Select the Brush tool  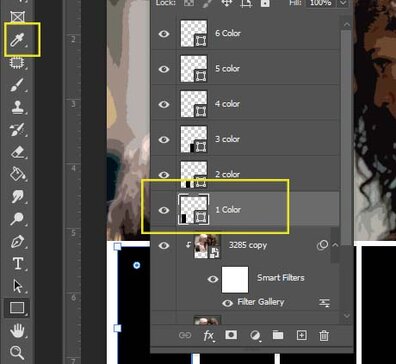(x=17, y=85)
